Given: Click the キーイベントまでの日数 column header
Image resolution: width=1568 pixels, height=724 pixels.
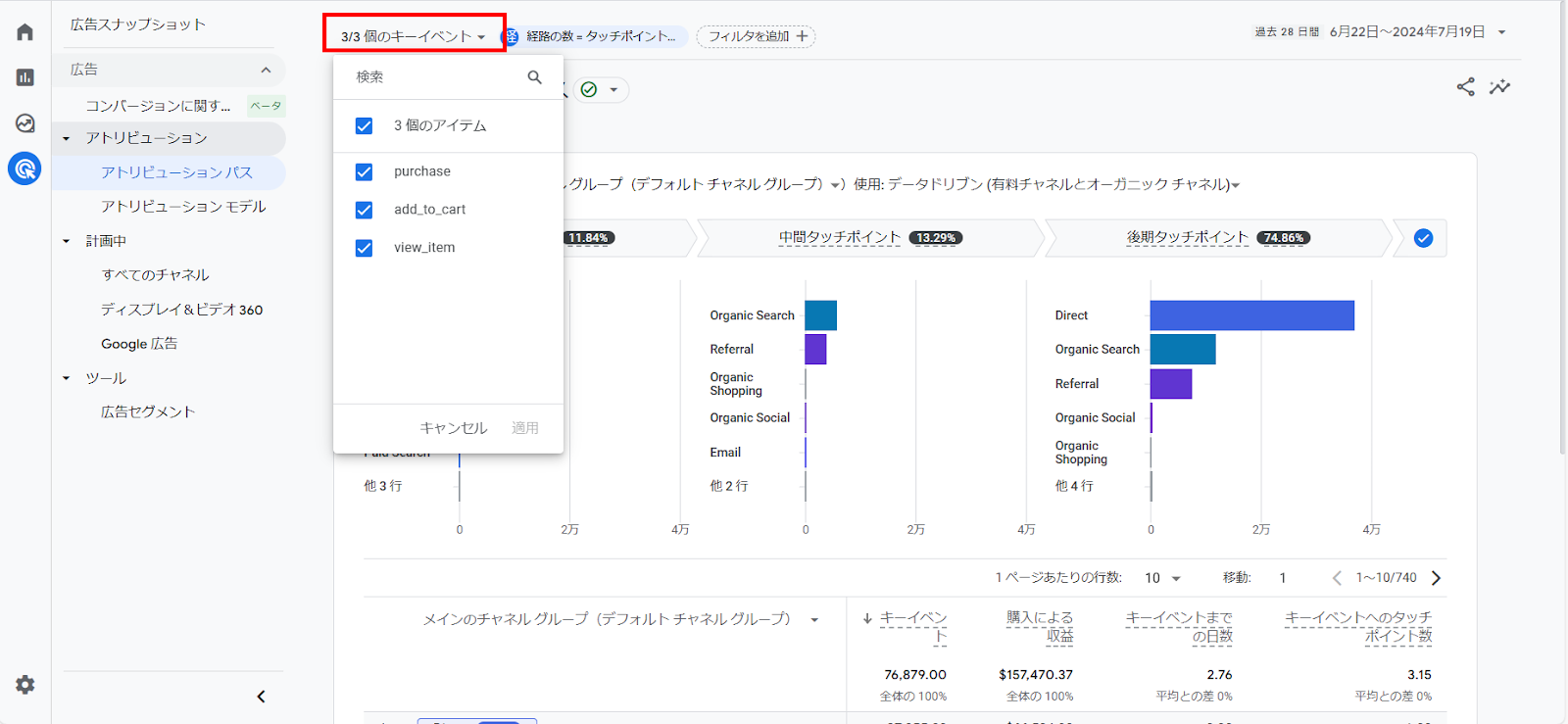Looking at the screenshot, I should point(1179,627).
